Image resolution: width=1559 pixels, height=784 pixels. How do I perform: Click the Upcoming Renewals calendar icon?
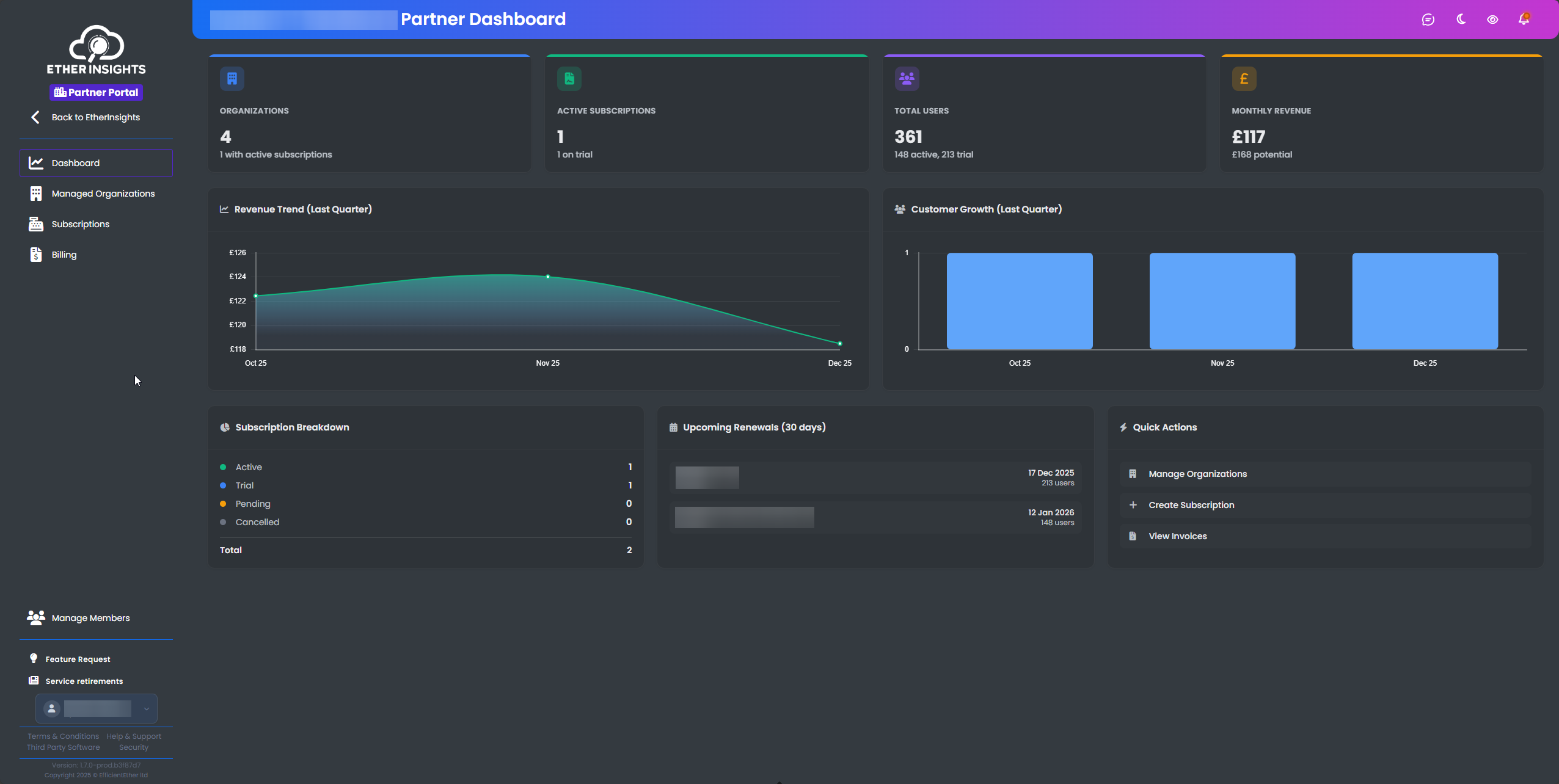[x=673, y=427]
